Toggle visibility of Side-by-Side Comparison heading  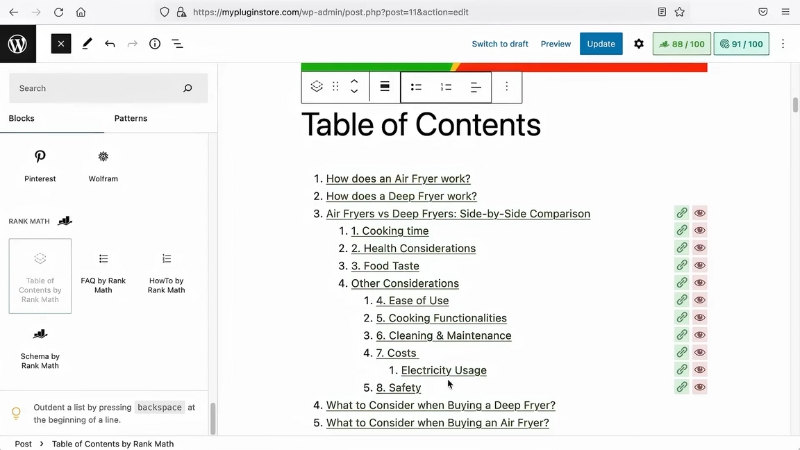click(x=699, y=213)
